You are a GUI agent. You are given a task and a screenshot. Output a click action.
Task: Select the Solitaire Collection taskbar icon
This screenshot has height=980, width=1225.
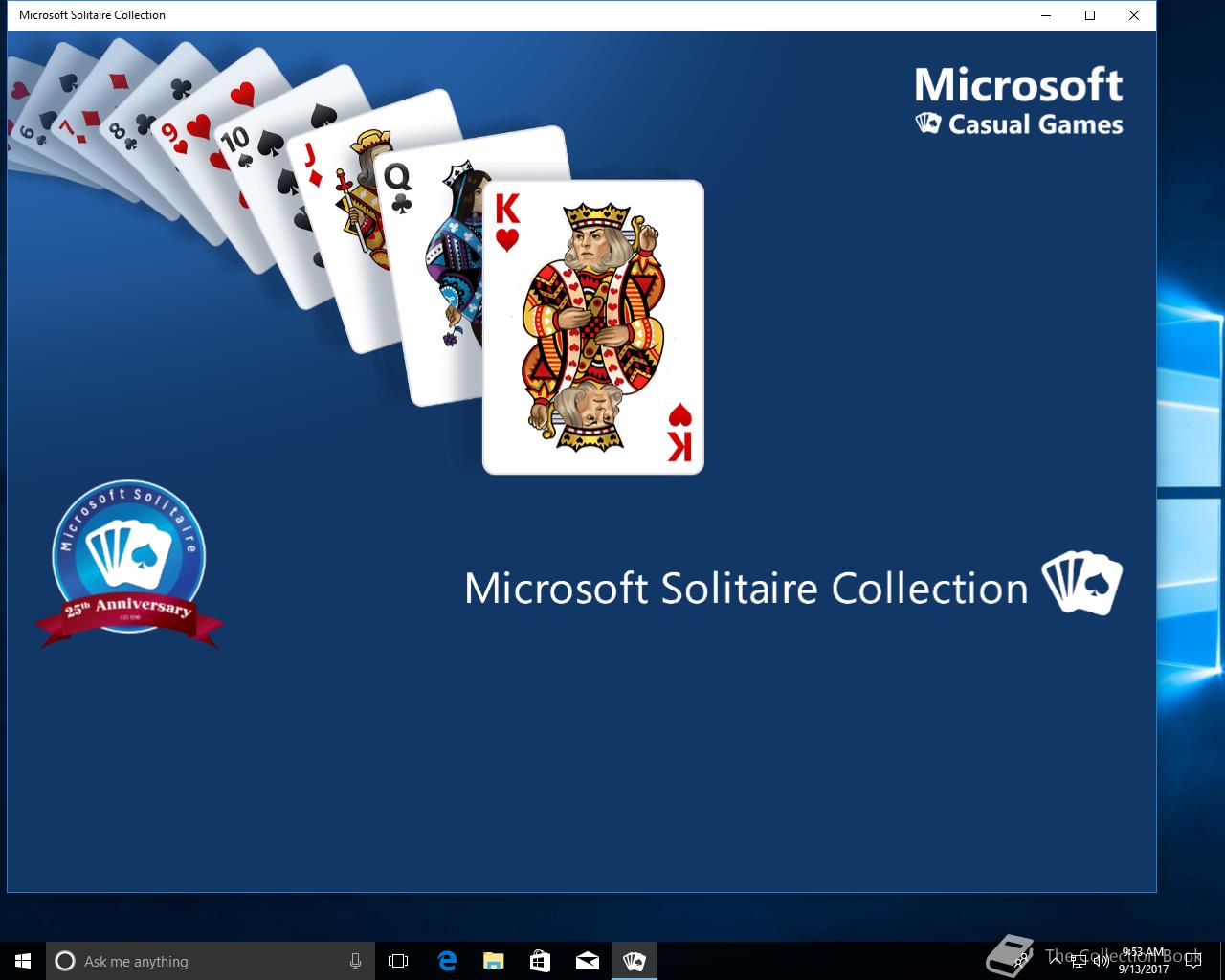pyautogui.click(x=634, y=961)
